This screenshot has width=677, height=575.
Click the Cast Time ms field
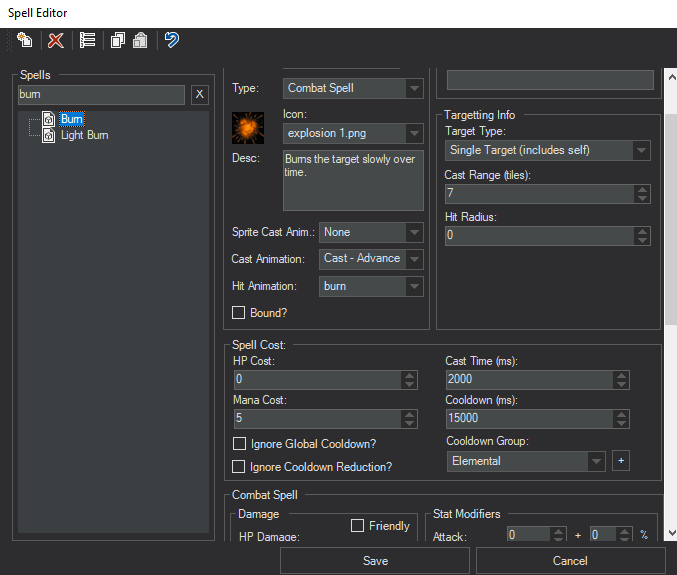[530, 380]
